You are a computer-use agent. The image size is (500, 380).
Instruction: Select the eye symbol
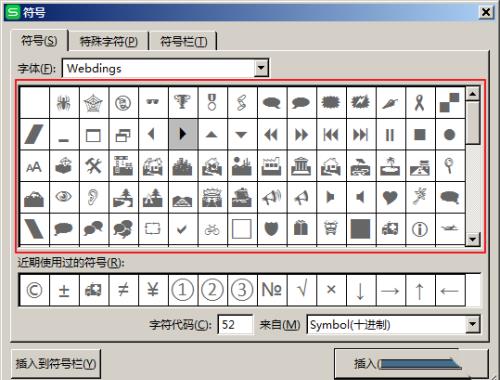(x=64, y=197)
